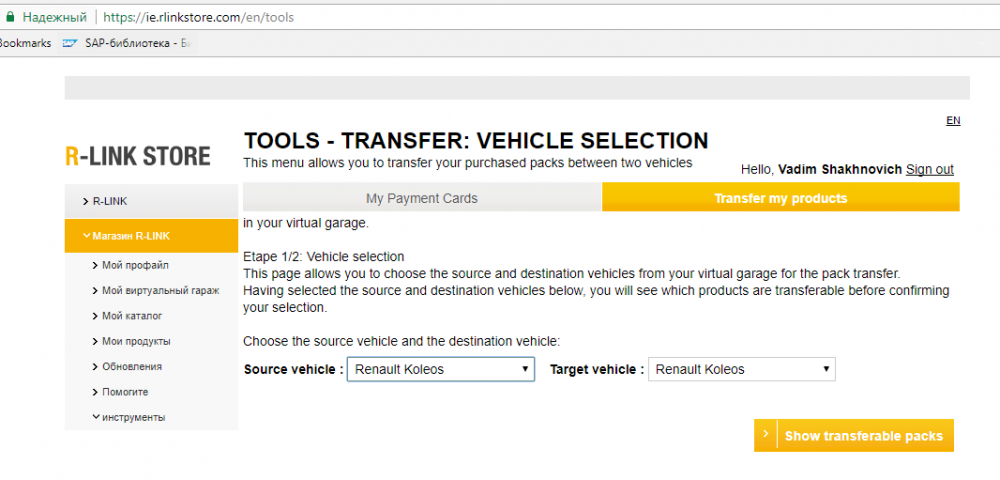Open the Source vehicle dropdown
The height and width of the screenshot is (480, 1000).
click(441, 370)
